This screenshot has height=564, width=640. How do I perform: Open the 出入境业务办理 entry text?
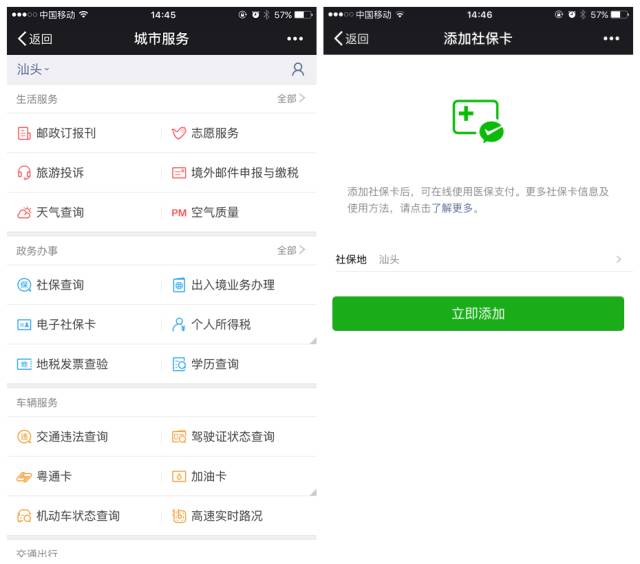coord(233,284)
